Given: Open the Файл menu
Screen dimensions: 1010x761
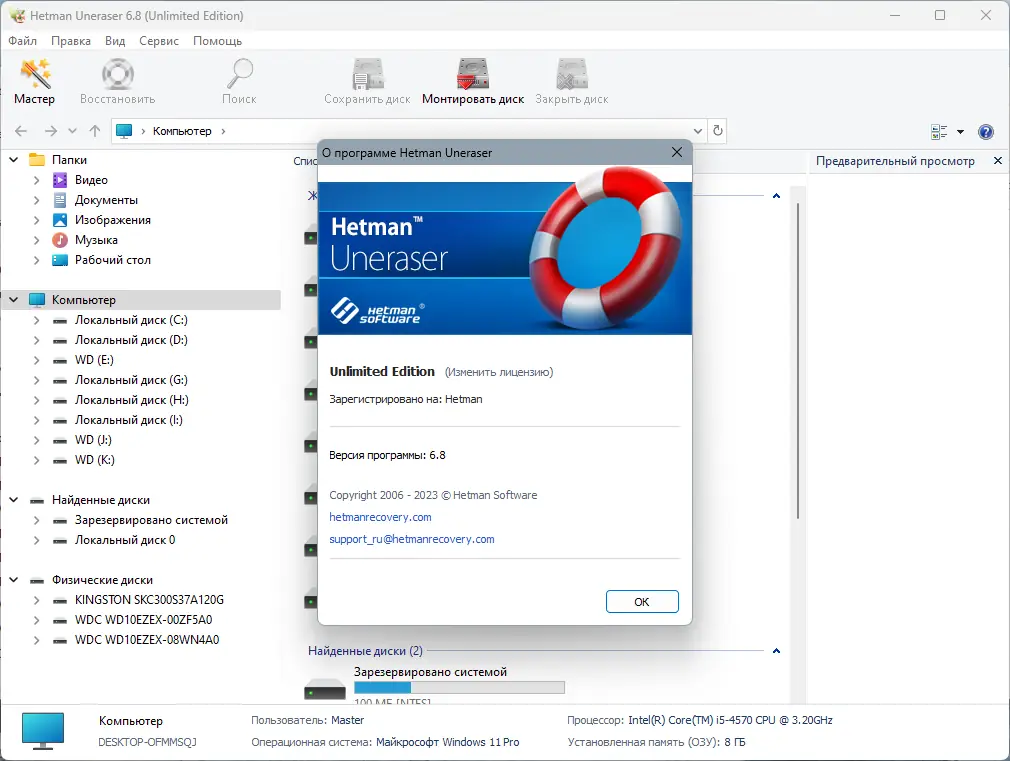Looking at the screenshot, I should (x=22, y=41).
